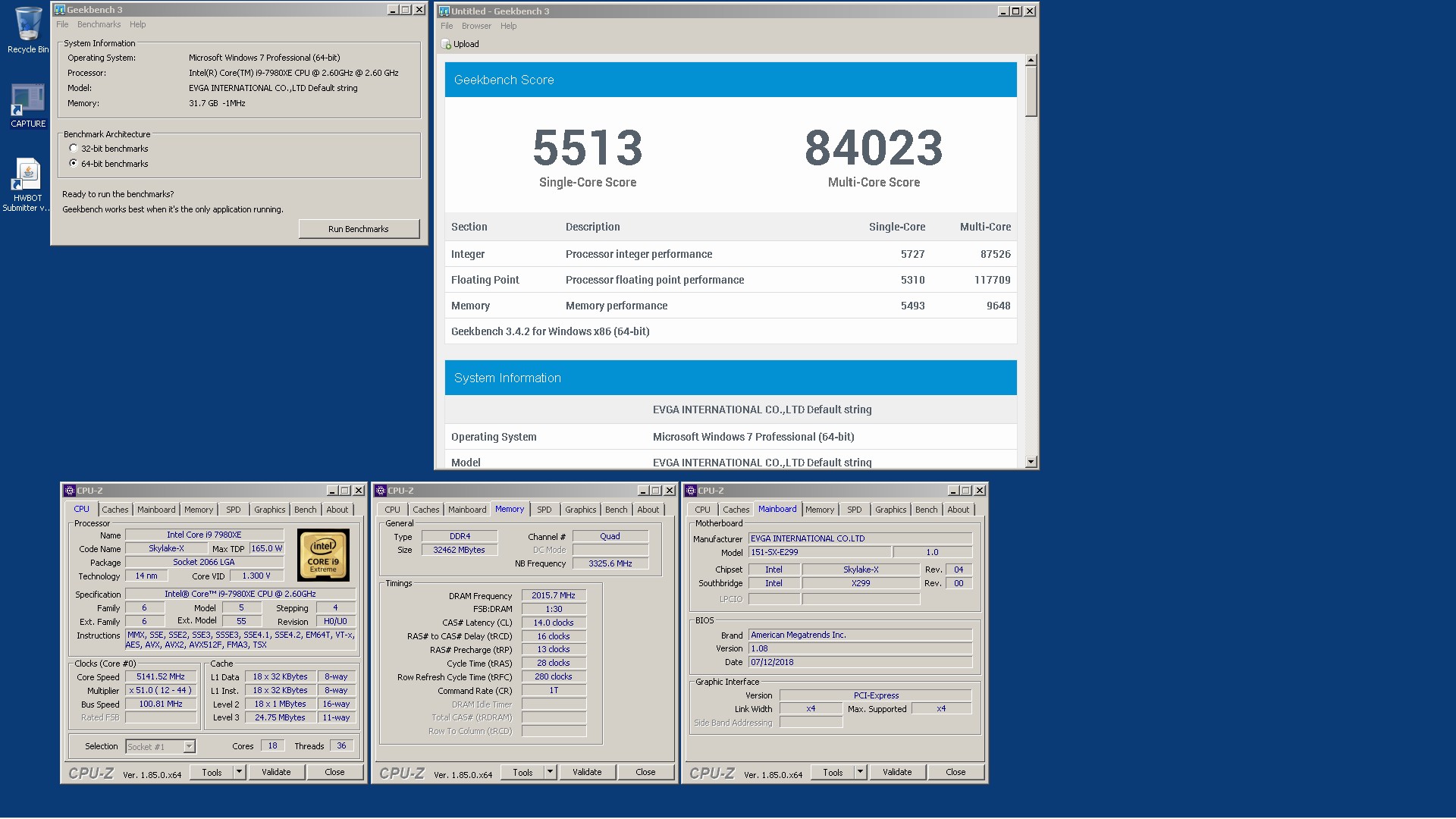Screen dimensions: 1456x819
Task: Close the Mainboard CPU-Z window
Action: pyautogui.click(x=980, y=491)
